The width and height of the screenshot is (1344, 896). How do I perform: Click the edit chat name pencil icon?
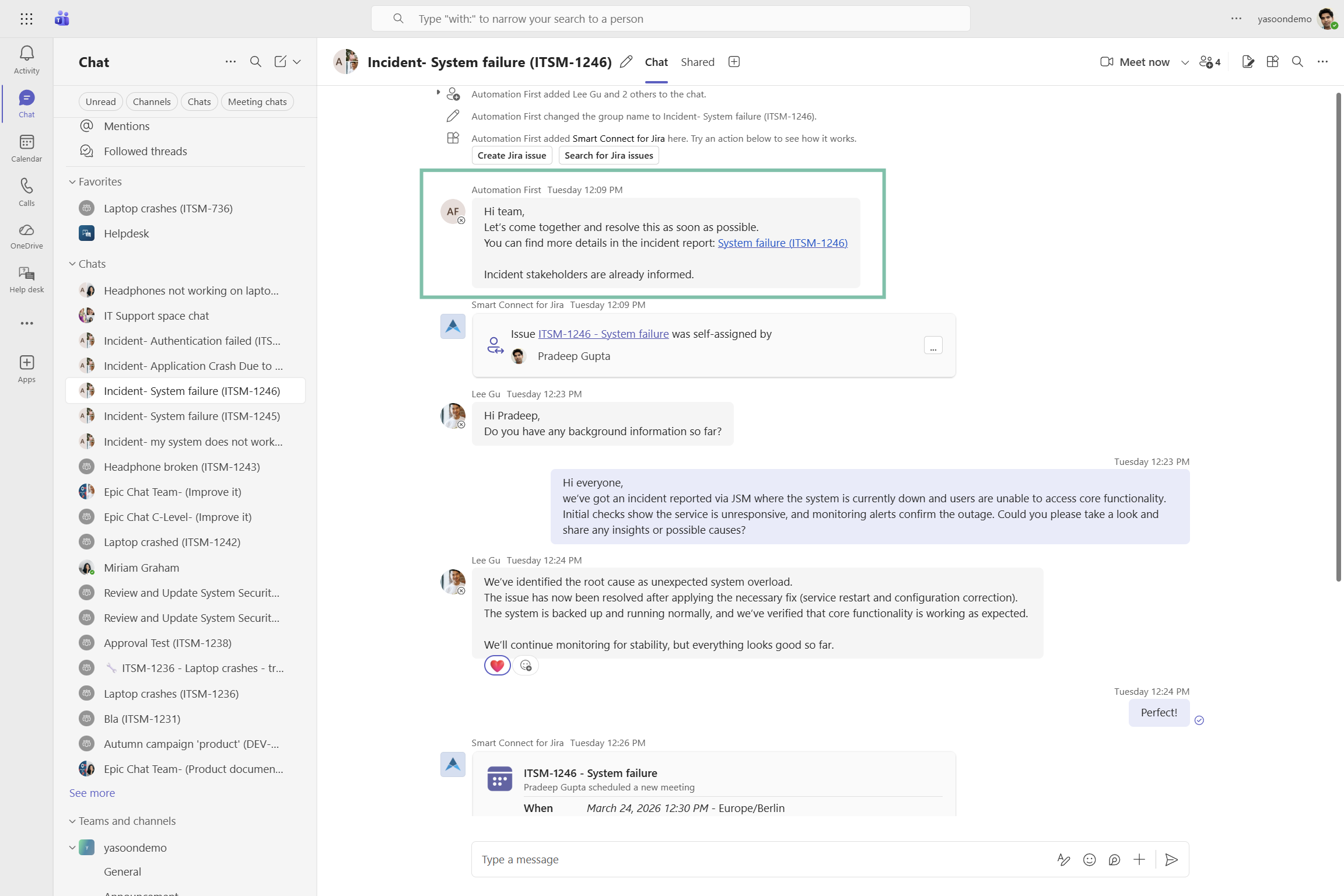626,62
